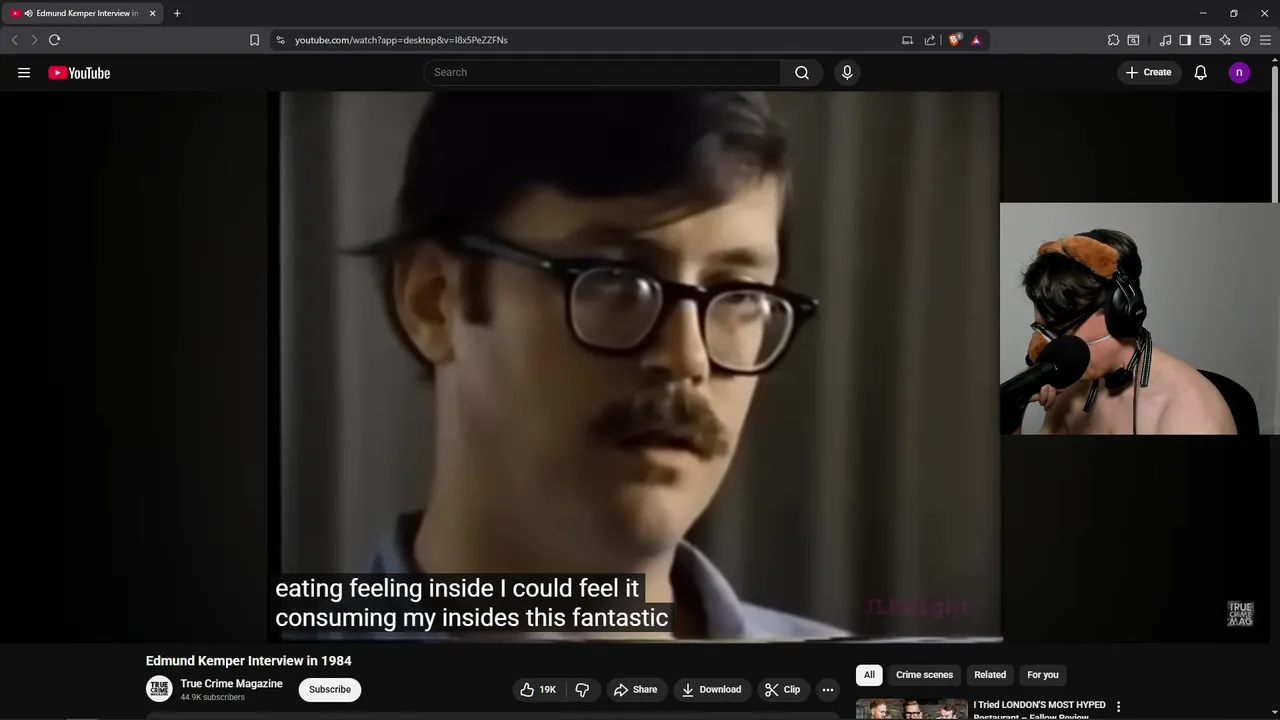
Task: Go to the YouTube home logo
Action: (x=79, y=72)
